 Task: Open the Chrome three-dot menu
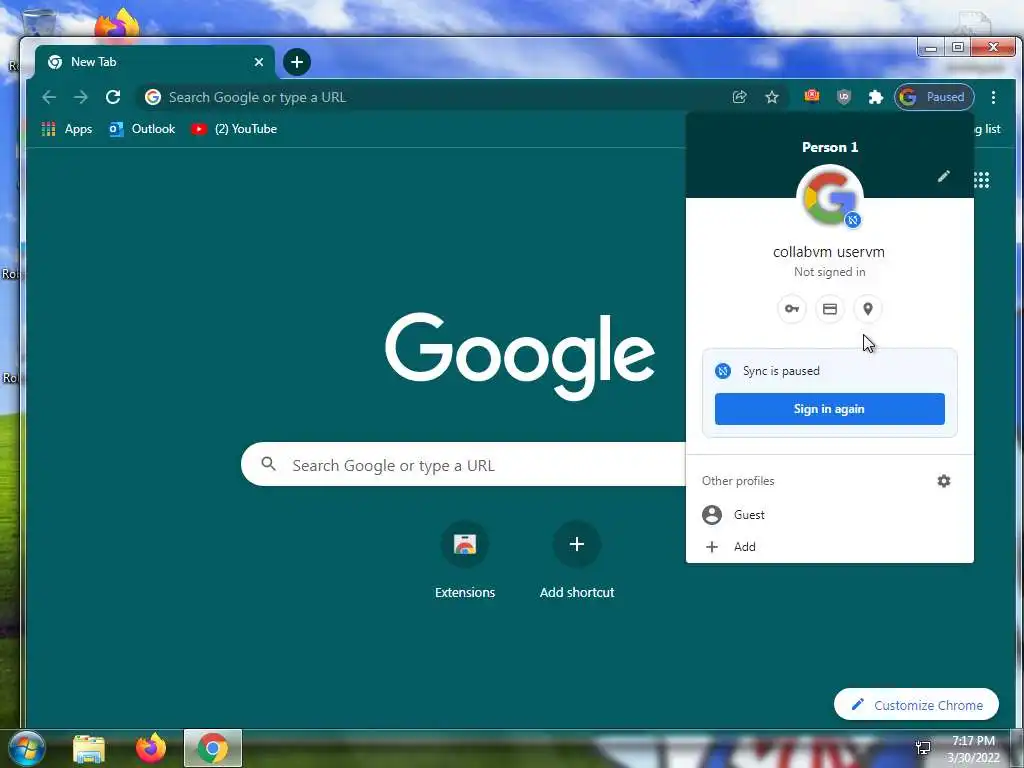click(993, 97)
